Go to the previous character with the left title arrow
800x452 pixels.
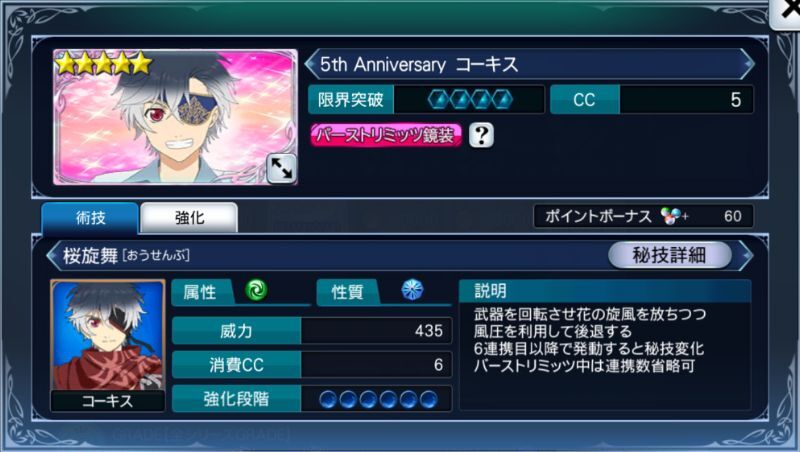(311, 64)
